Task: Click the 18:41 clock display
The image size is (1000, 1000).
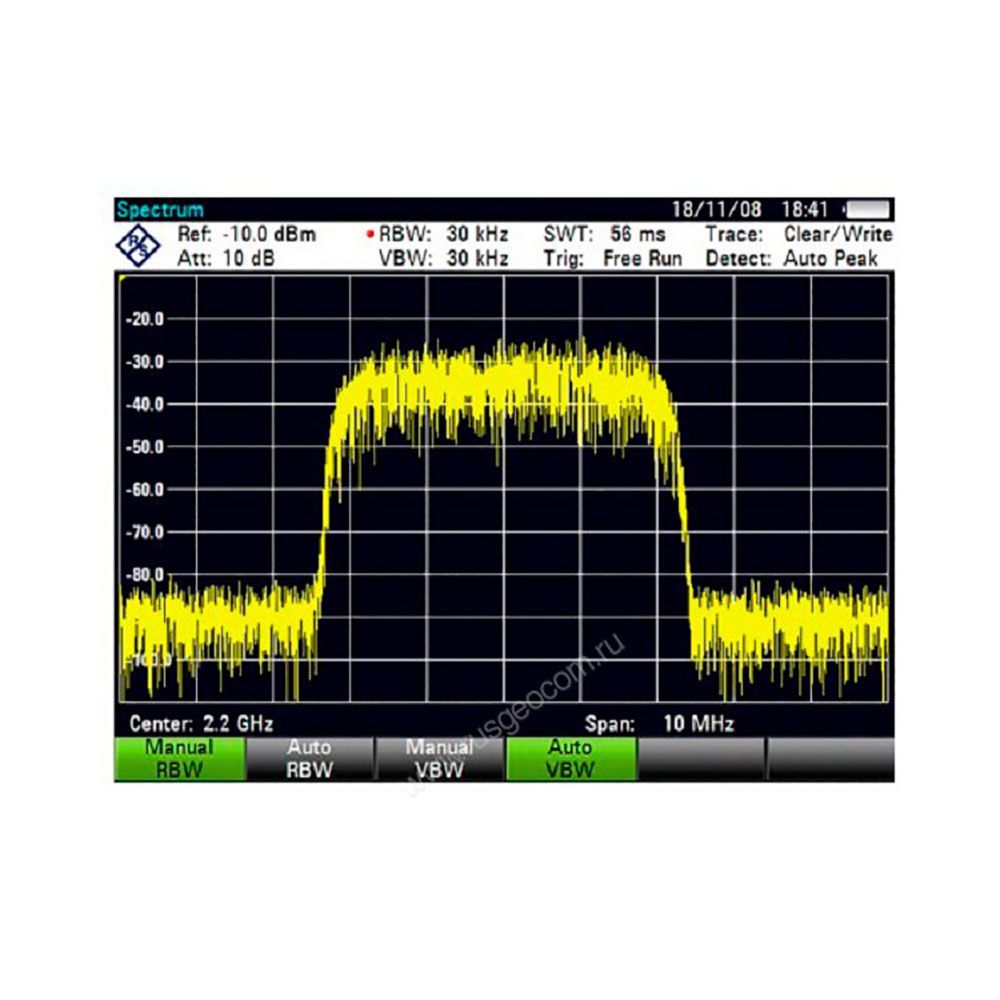Action: pyautogui.click(x=802, y=210)
